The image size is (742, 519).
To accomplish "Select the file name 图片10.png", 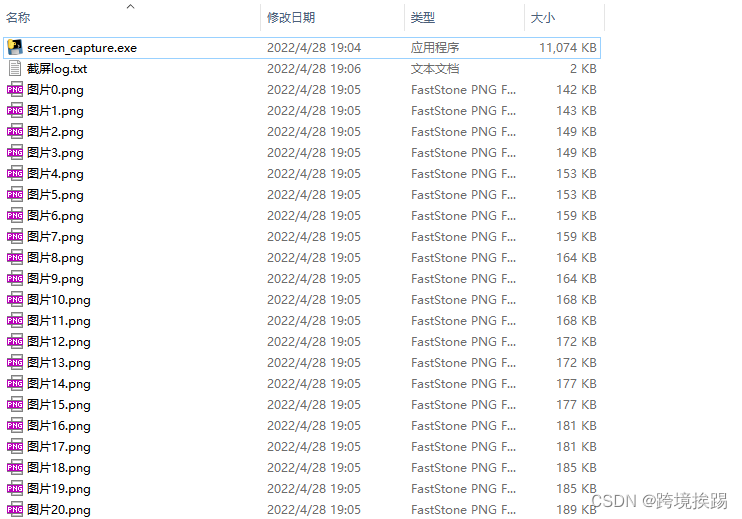I will click(x=59, y=300).
